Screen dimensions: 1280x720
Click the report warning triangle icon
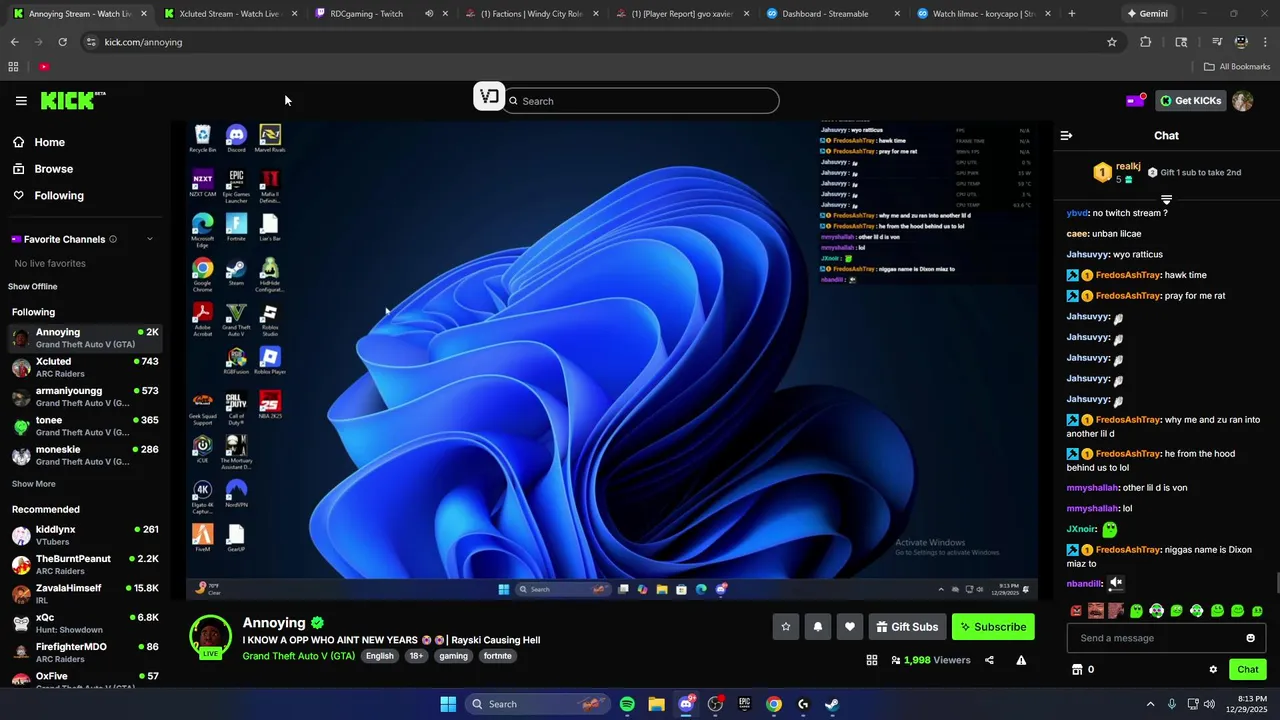pyautogui.click(x=1021, y=660)
